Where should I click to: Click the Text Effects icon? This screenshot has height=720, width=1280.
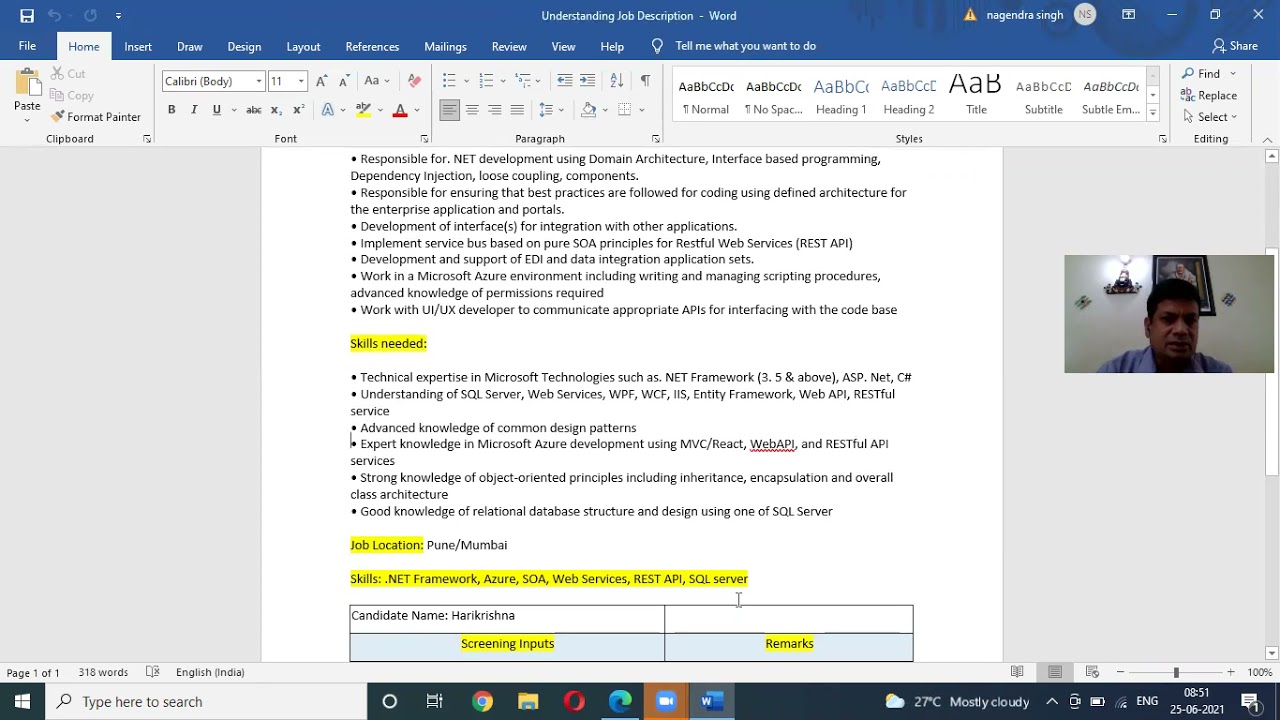[327, 110]
